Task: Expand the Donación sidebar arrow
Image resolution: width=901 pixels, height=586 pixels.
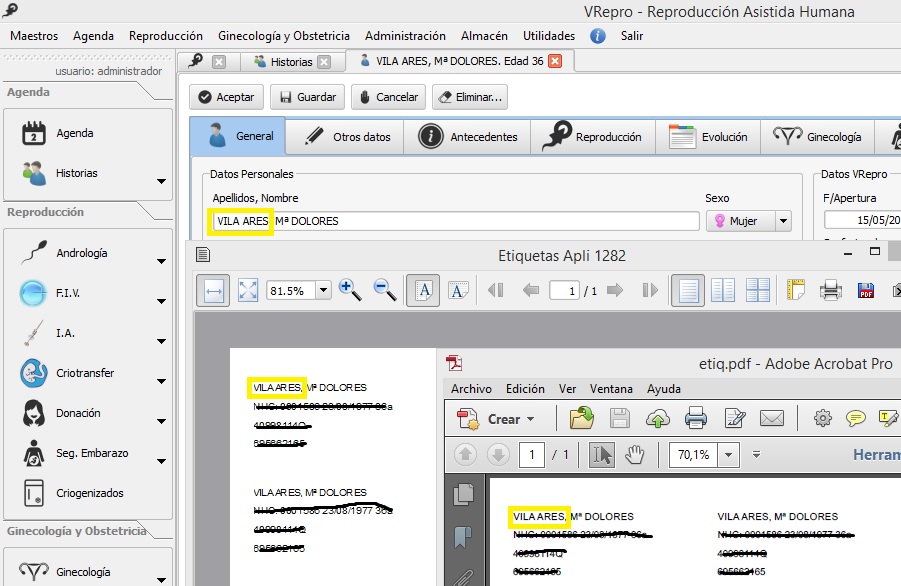Action: coord(161,422)
